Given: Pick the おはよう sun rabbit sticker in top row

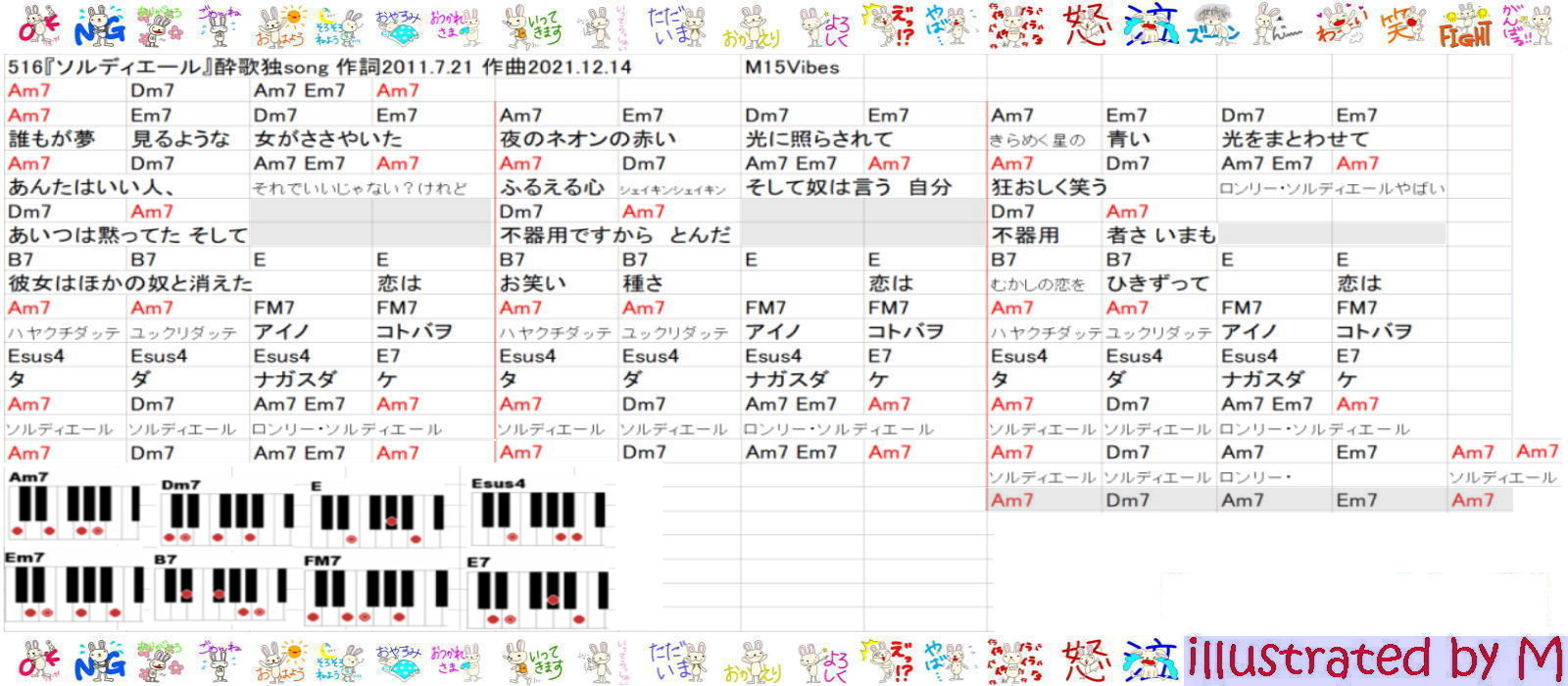Looking at the screenshot, I should tap(281, 26).
